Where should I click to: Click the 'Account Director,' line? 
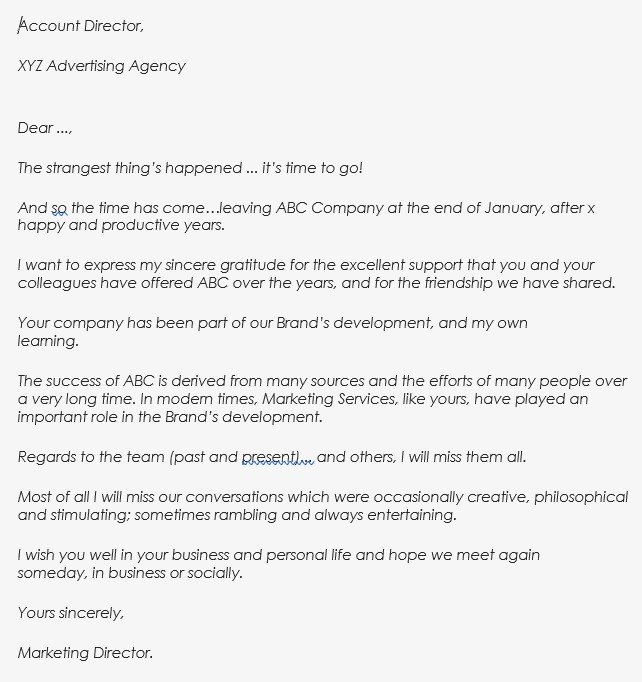pyautogui.click(x=87, y=26)
